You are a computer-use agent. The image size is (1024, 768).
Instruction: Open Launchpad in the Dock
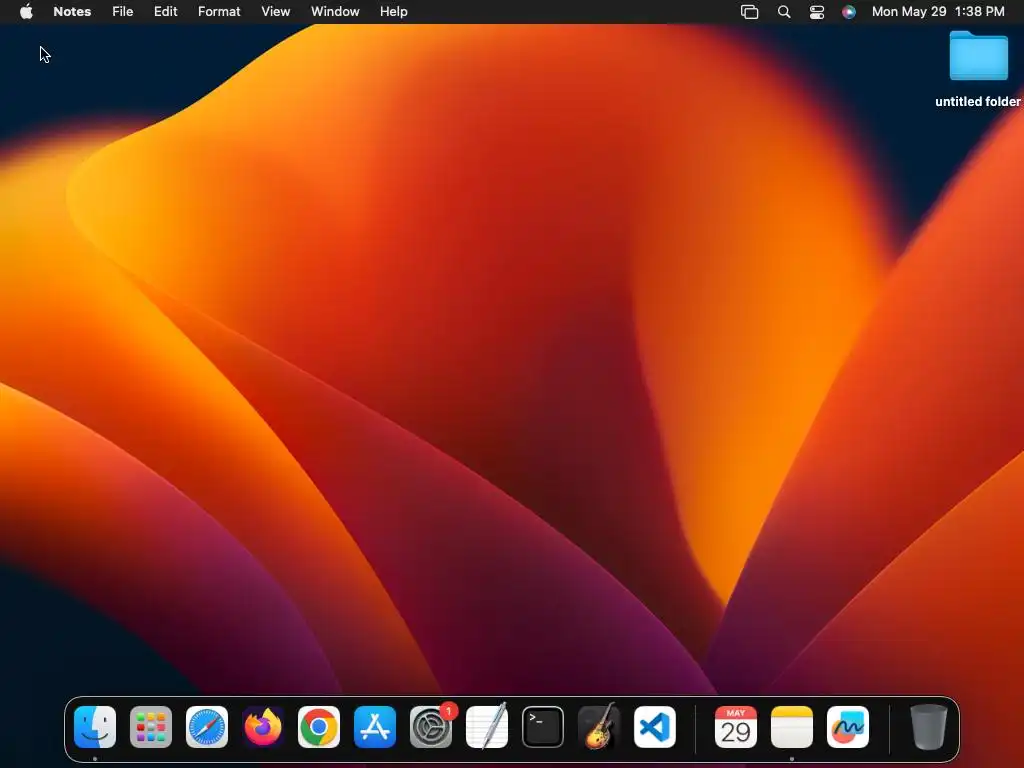click(151, 727)
